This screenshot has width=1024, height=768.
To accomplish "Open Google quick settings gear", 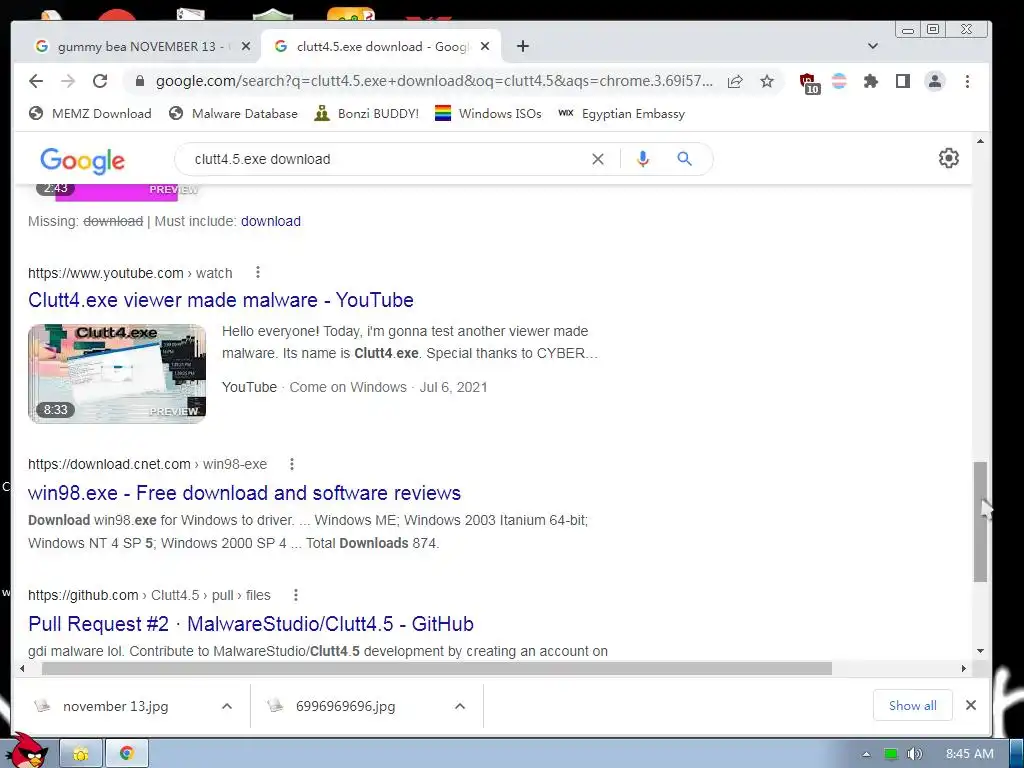I will coord(948,158).
